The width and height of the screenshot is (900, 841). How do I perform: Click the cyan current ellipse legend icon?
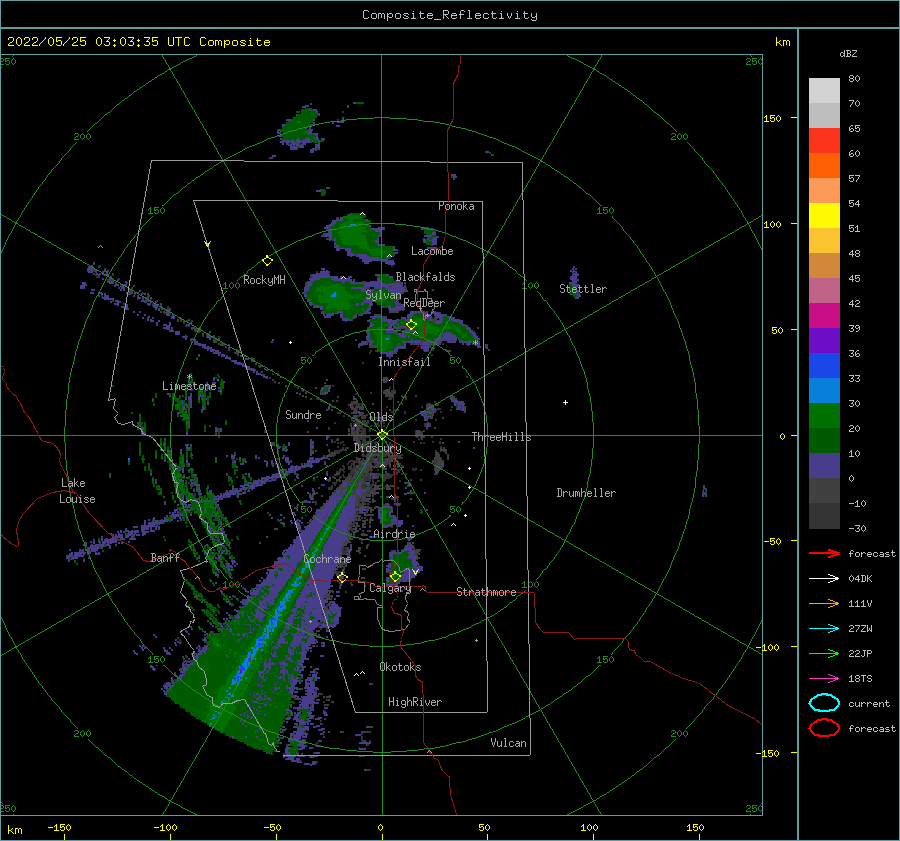tap(824, 703)
